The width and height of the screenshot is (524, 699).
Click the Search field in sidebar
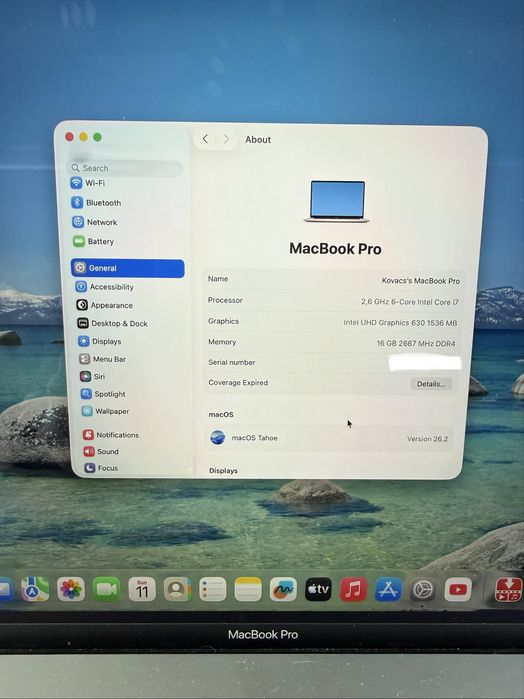(x=126, y=168)
